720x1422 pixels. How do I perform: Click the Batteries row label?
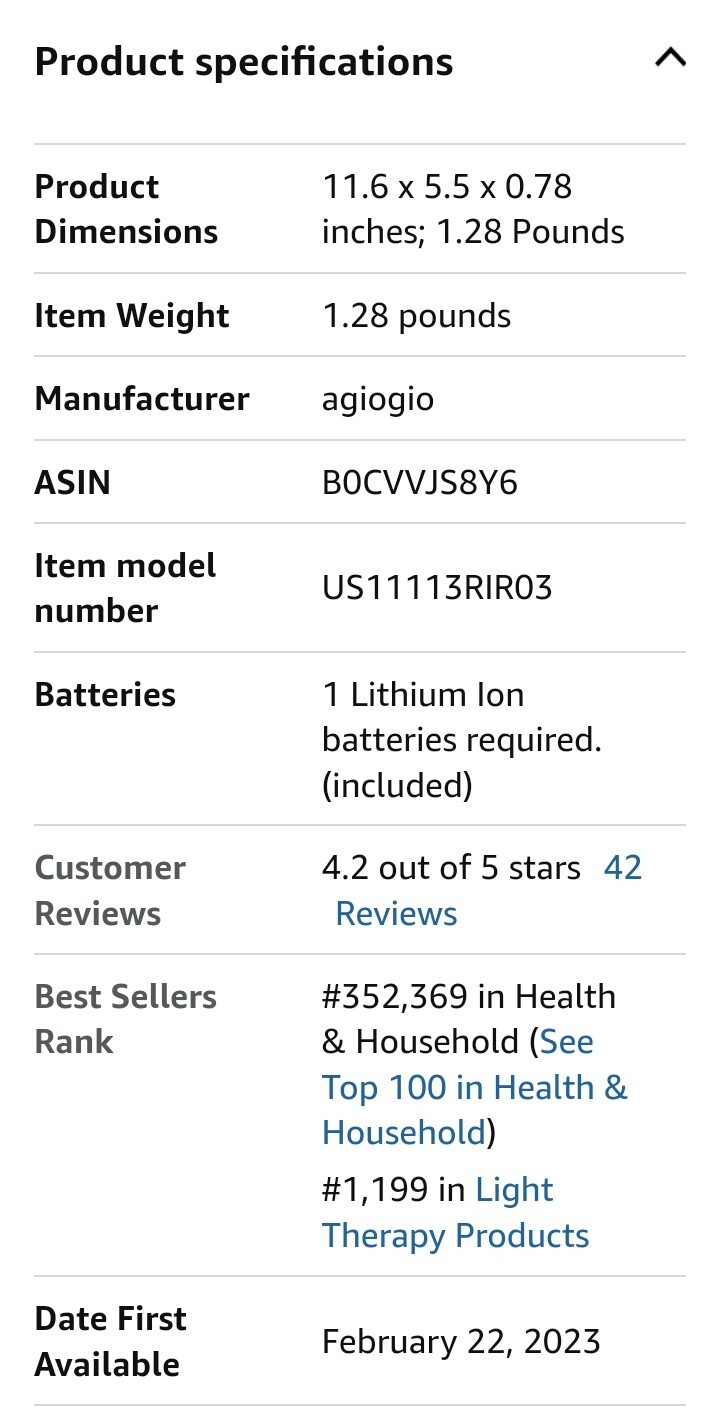point(105,695)
